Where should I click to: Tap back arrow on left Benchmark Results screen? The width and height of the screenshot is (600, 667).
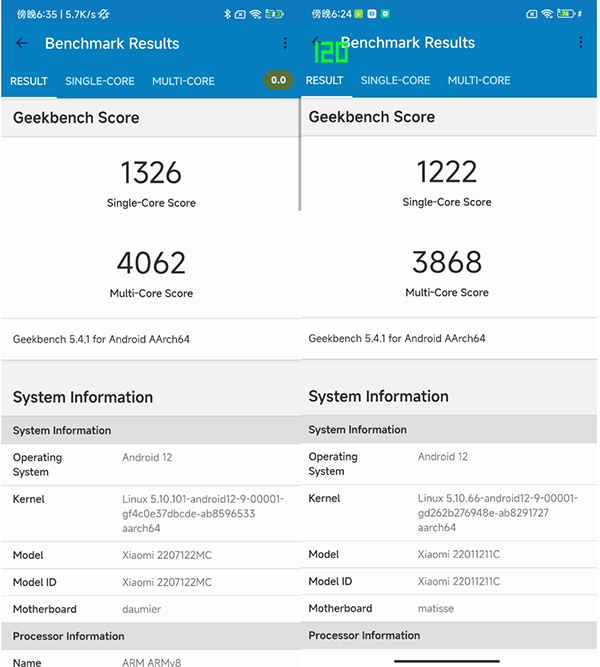(x=22, y=44)
